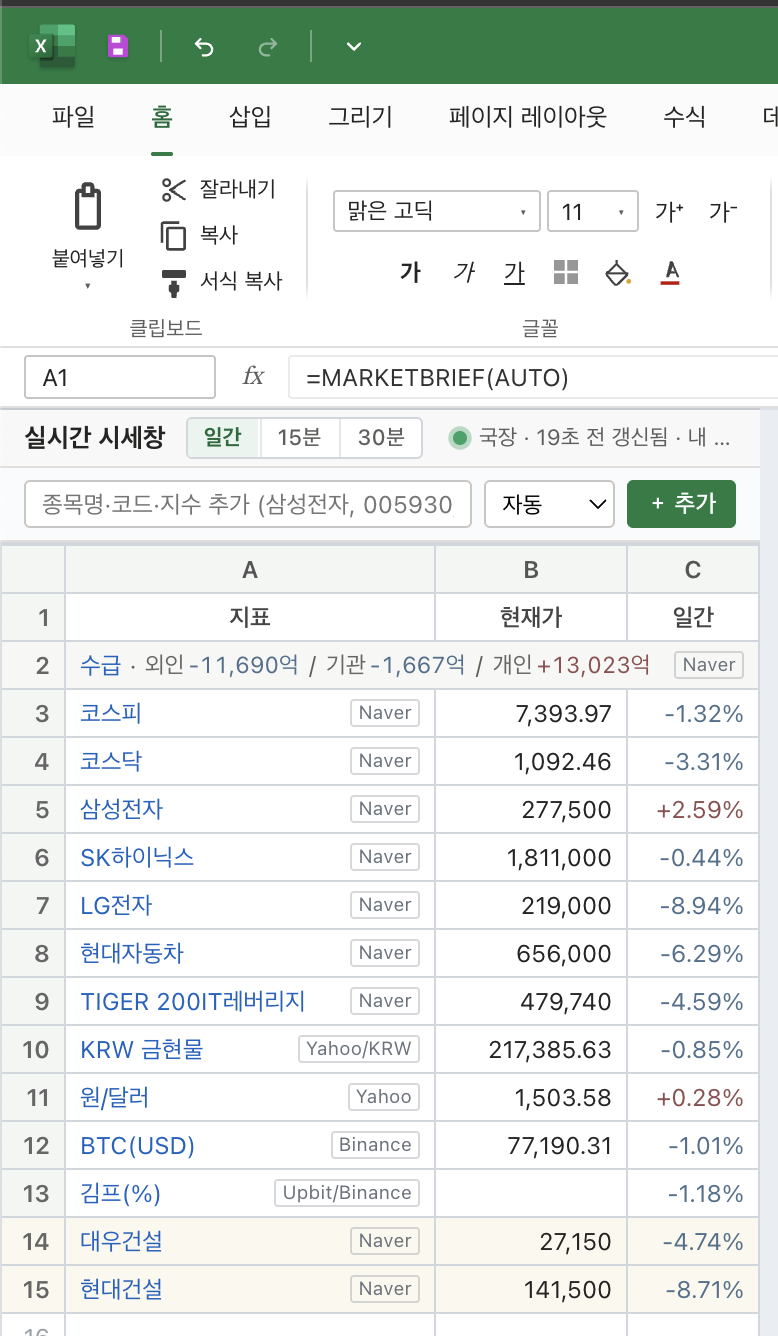Click the 붙여넣기 clipboard icon
Screen dimensions: 778x1336
click(88, 207)
